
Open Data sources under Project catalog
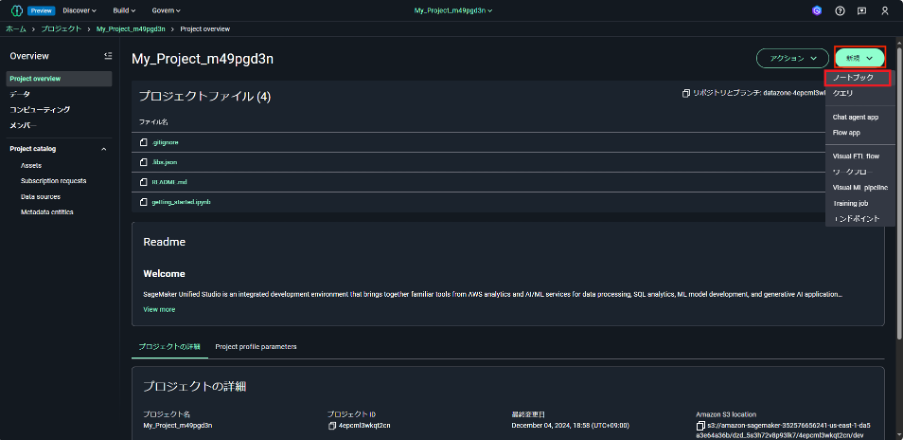point(40,197)
